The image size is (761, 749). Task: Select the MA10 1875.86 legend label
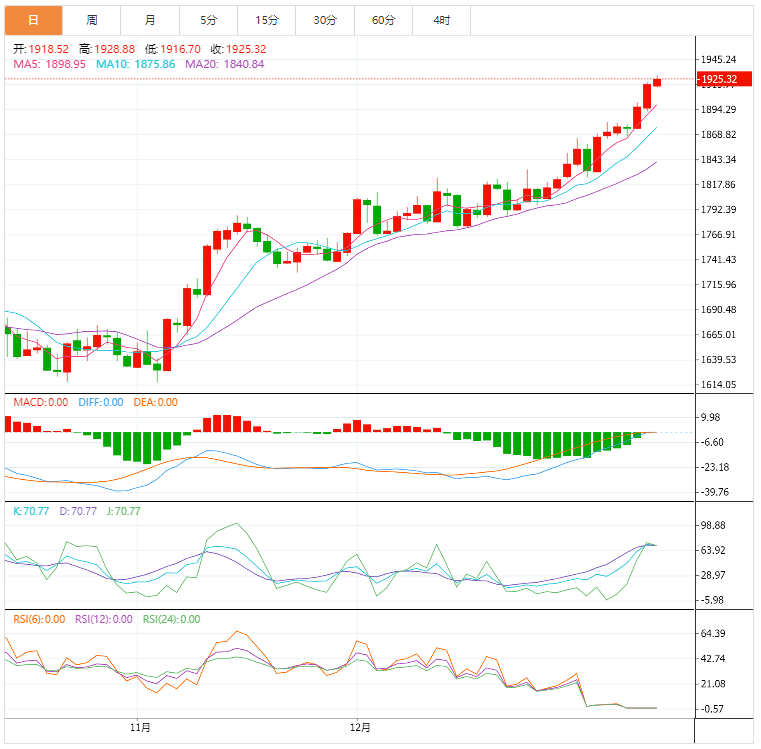135,64
